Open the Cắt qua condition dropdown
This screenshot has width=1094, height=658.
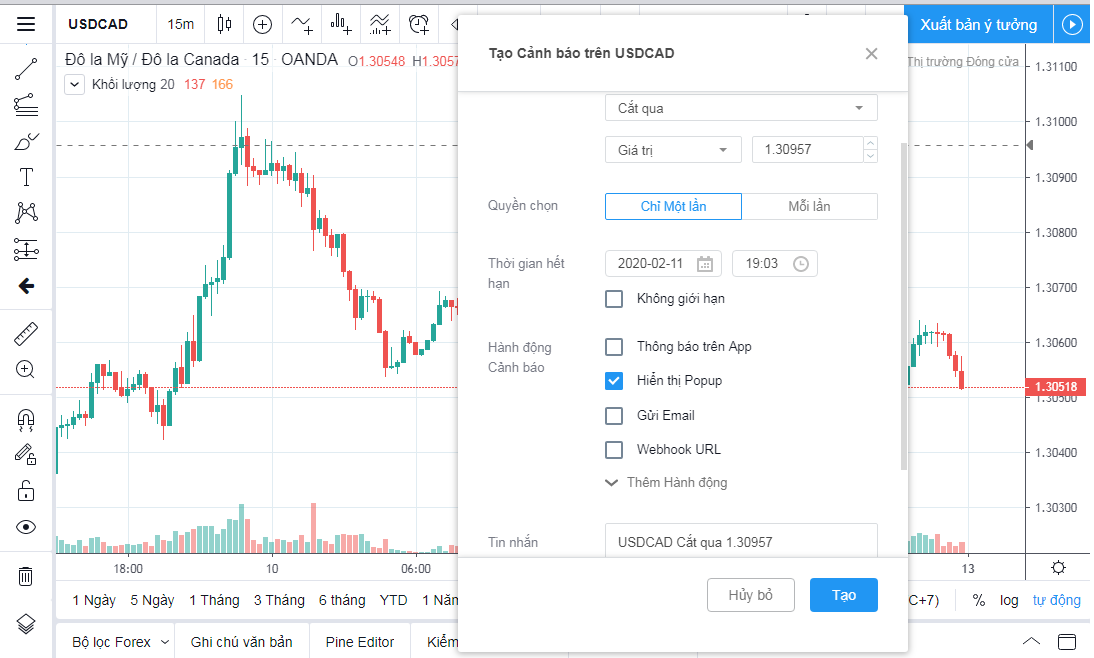(x=740, y=108)
